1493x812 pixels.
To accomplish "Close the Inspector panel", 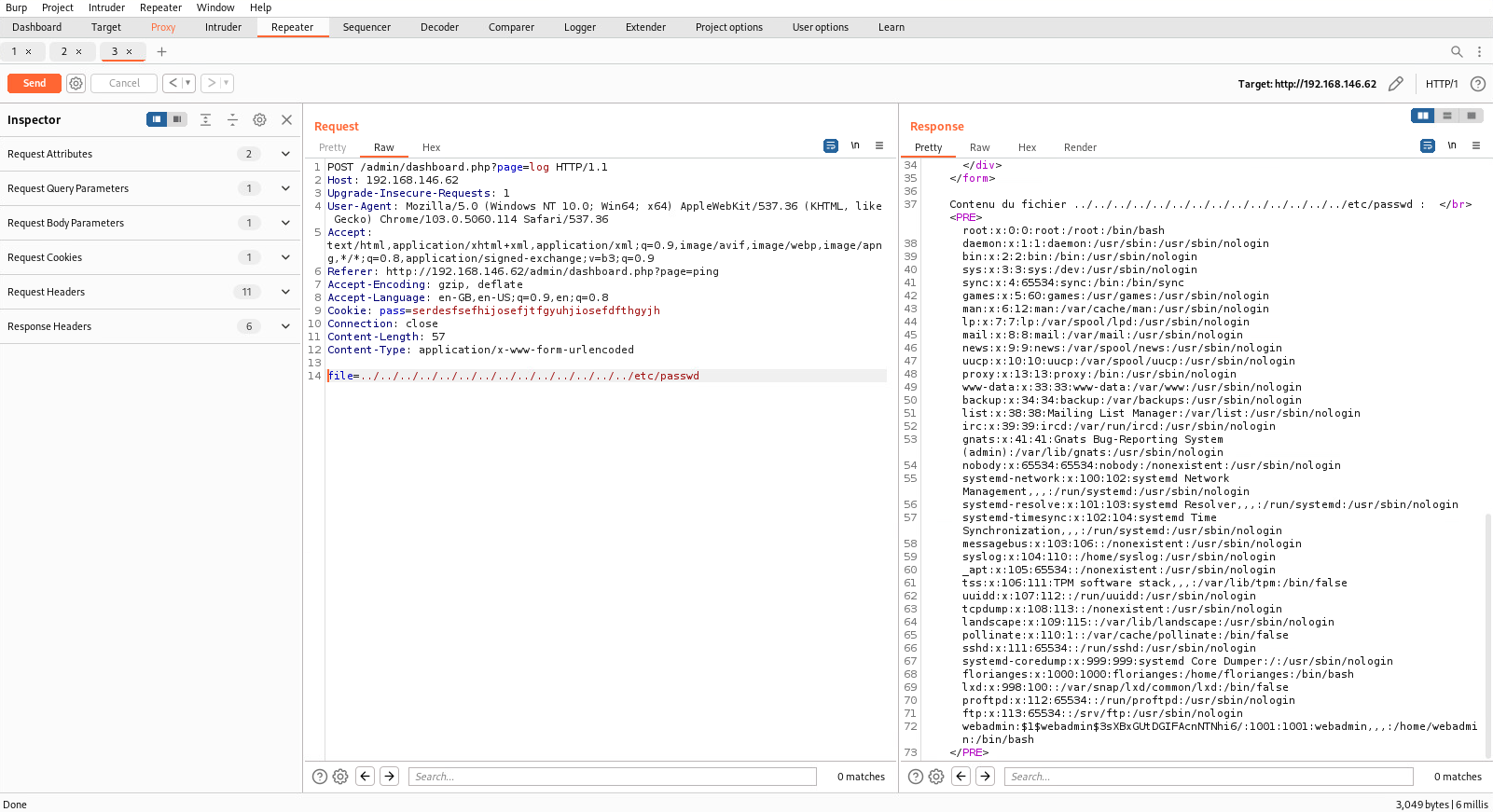I will (286, 119).
